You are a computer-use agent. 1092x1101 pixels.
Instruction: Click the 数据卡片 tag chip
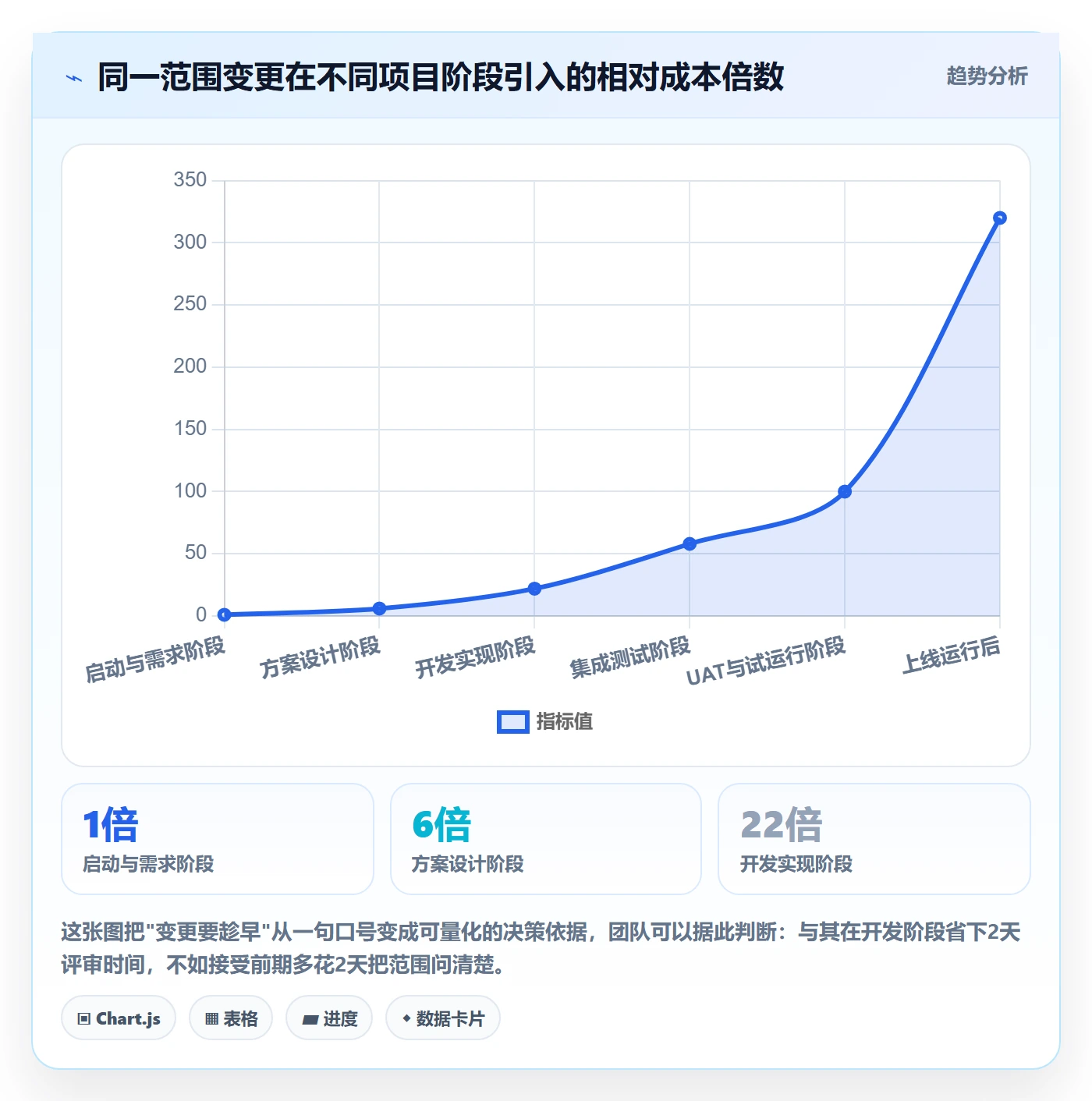point(443,1018)
